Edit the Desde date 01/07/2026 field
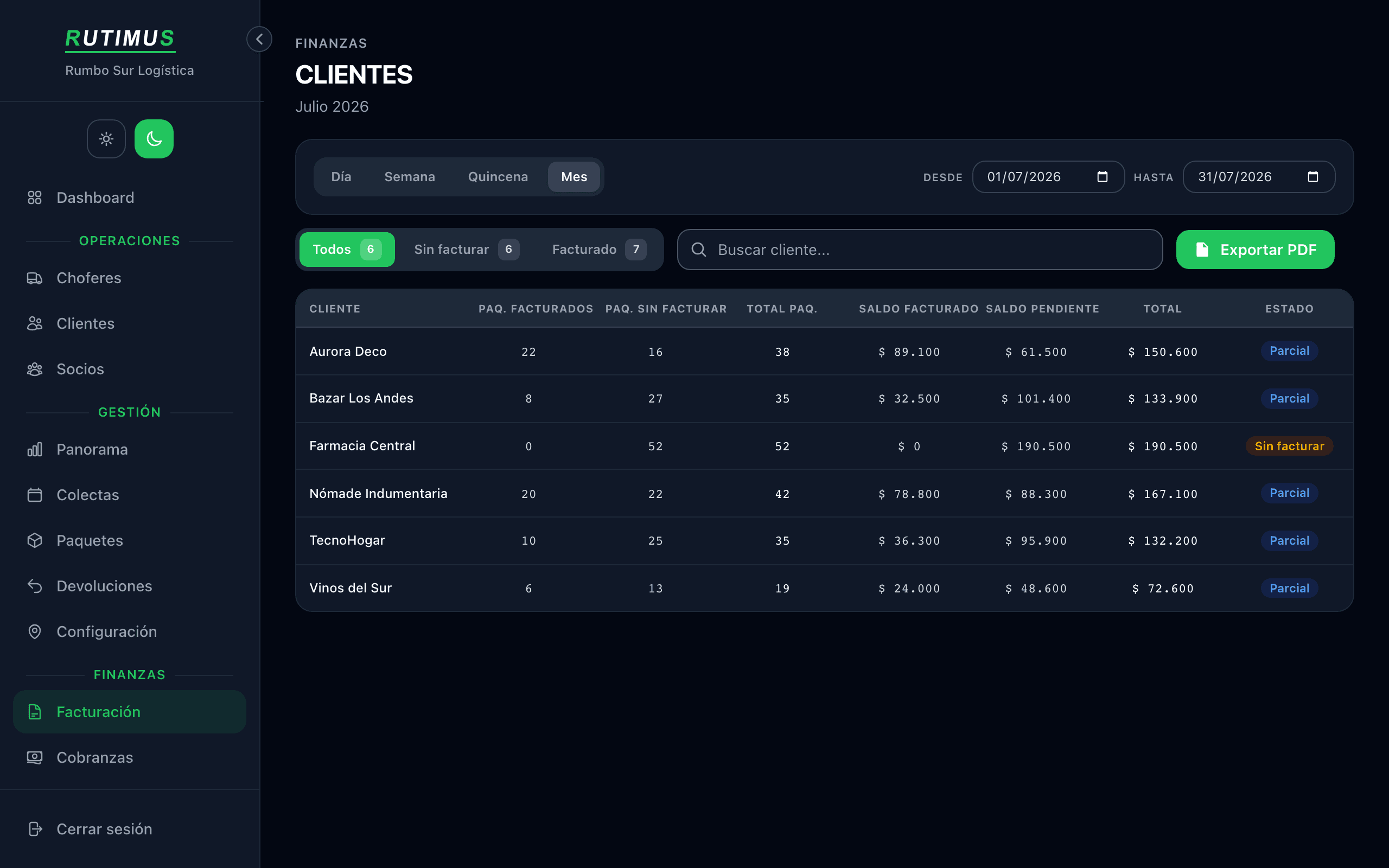 coord(1048,177)
